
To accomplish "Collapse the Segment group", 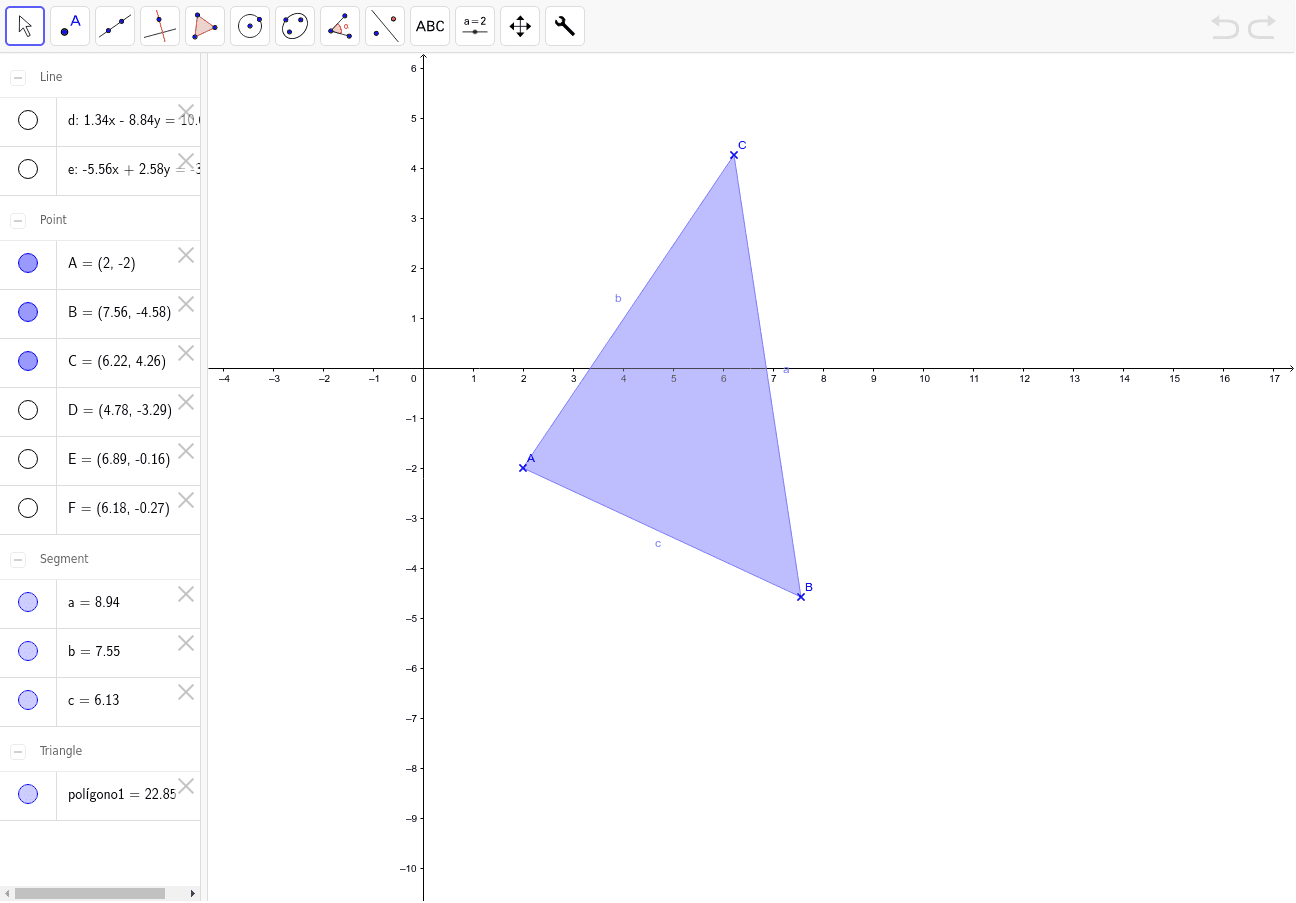I will pos(18,559).
